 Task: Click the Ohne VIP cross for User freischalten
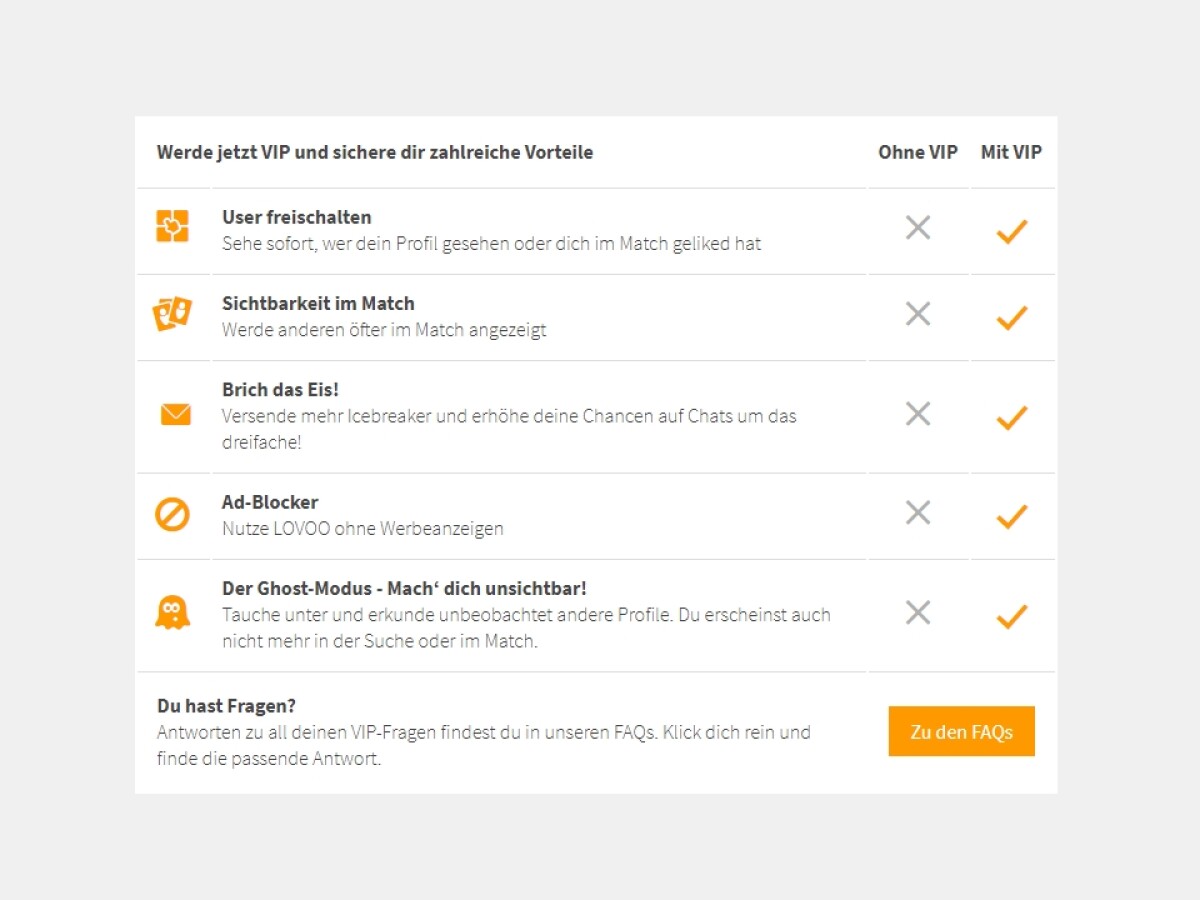tap(917, 228)
